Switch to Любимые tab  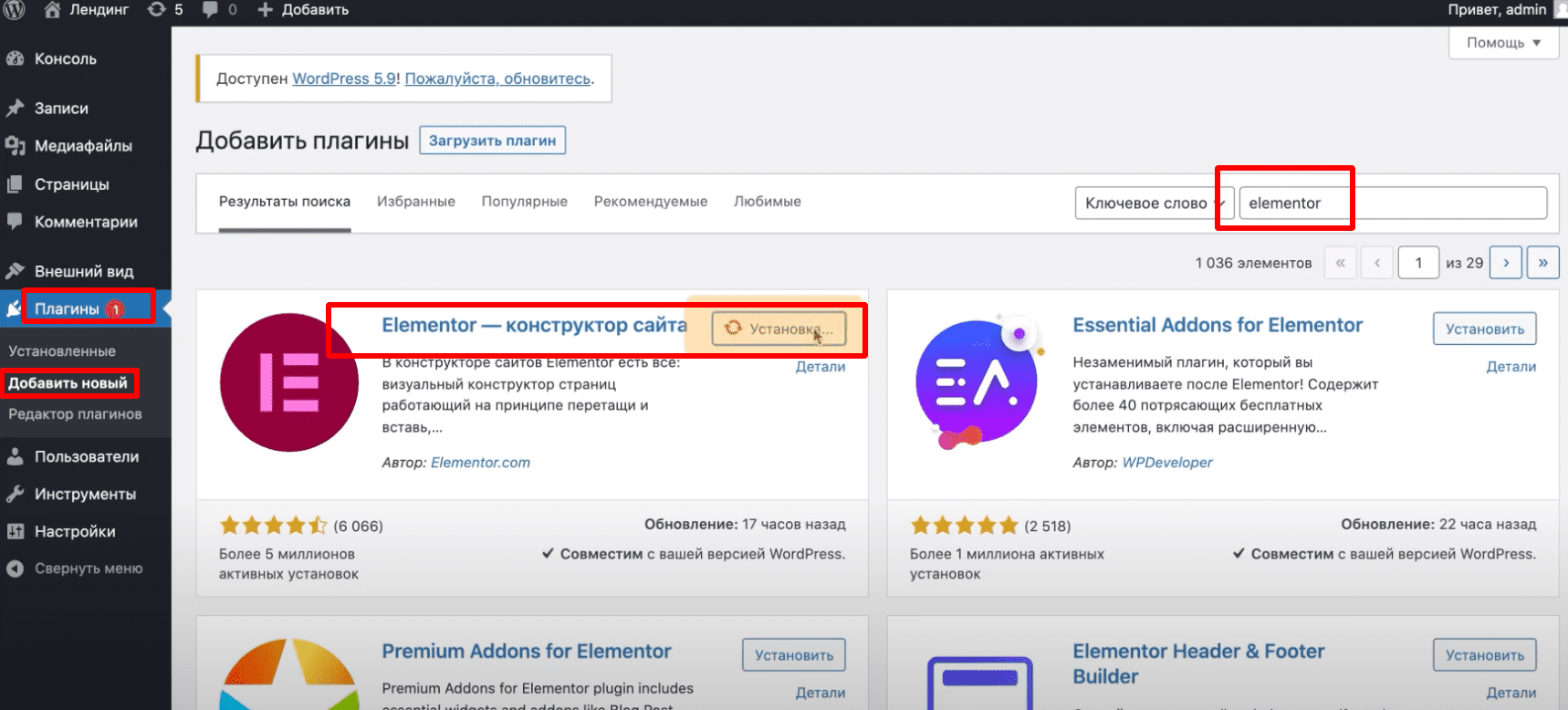(x=768, y=202)
